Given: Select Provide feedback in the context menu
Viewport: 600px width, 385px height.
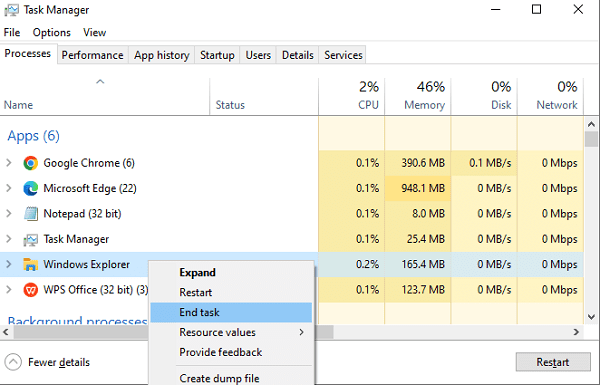Looking at the screenshot, I should (x=231, y=352).
